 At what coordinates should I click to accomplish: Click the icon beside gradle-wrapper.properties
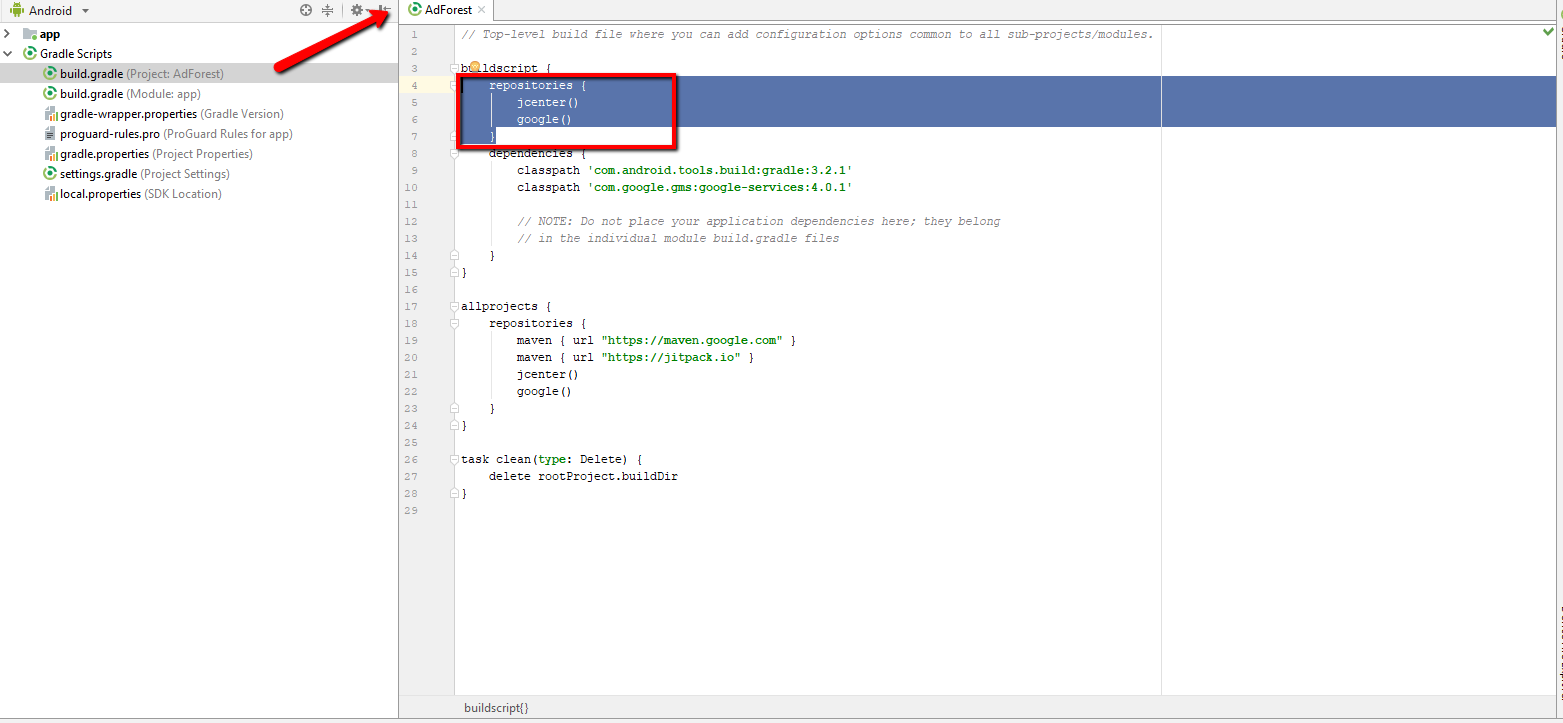(x=50, y=114)
